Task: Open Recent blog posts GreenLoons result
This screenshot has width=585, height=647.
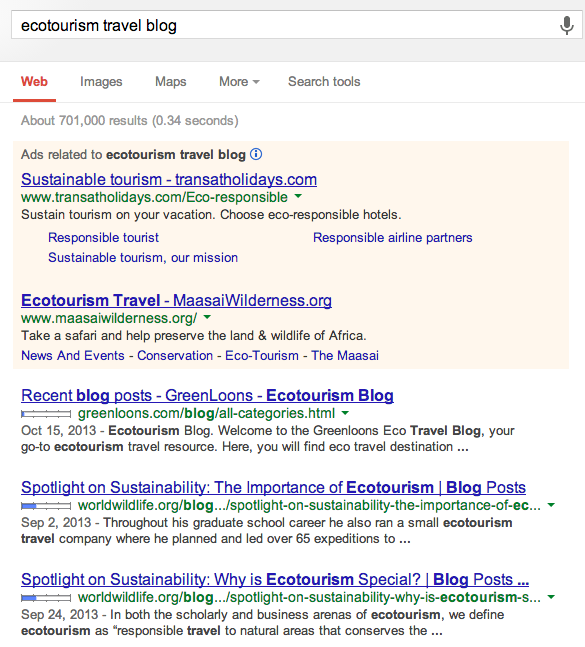Action: [208, 395]
